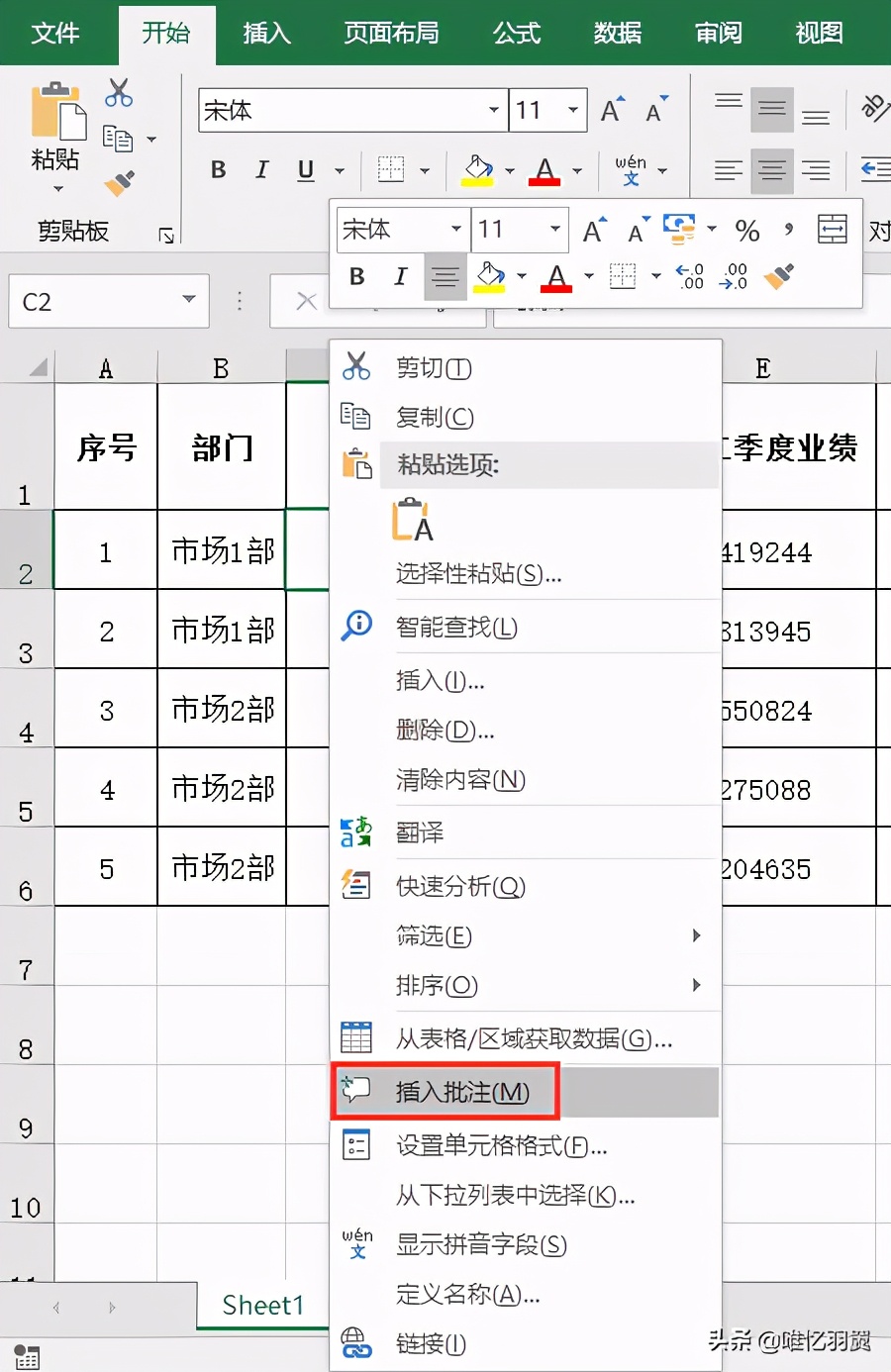The image size is (891, 1372).
Task: Click the Copy (复制) icon in the context menu
Action: tap(356, 417)
